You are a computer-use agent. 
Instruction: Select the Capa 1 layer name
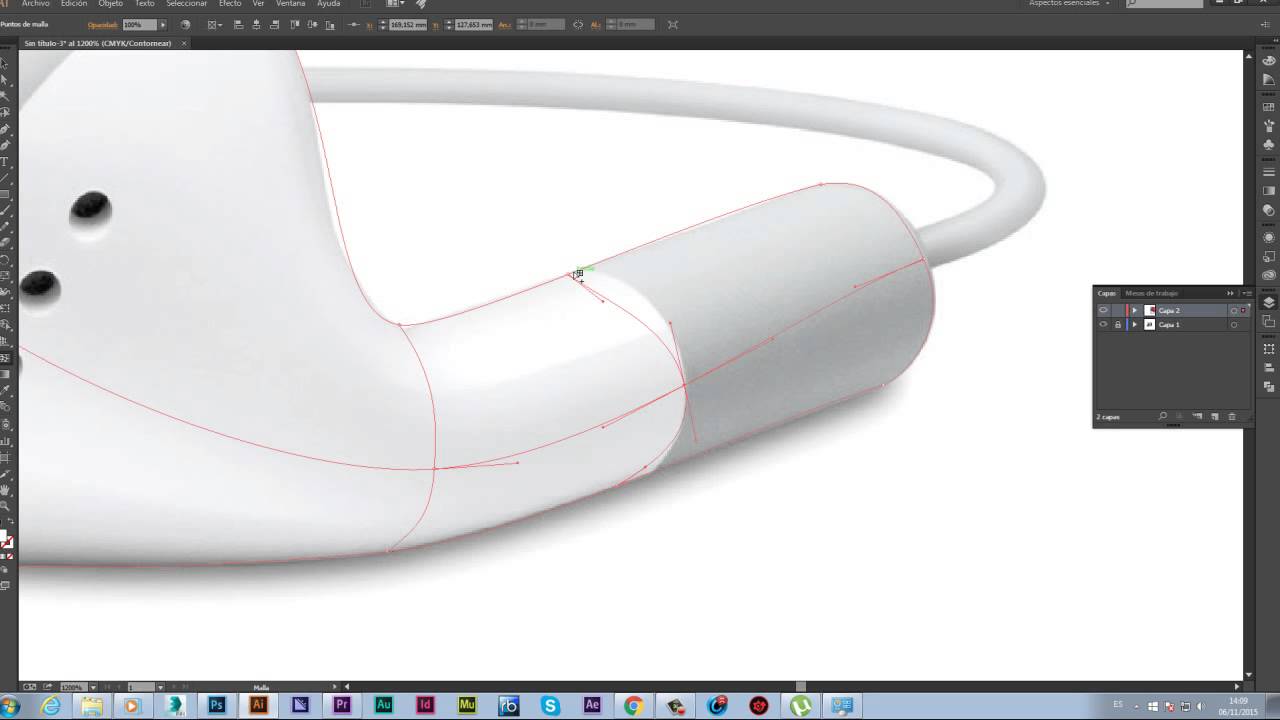(x=1169, y=325)
